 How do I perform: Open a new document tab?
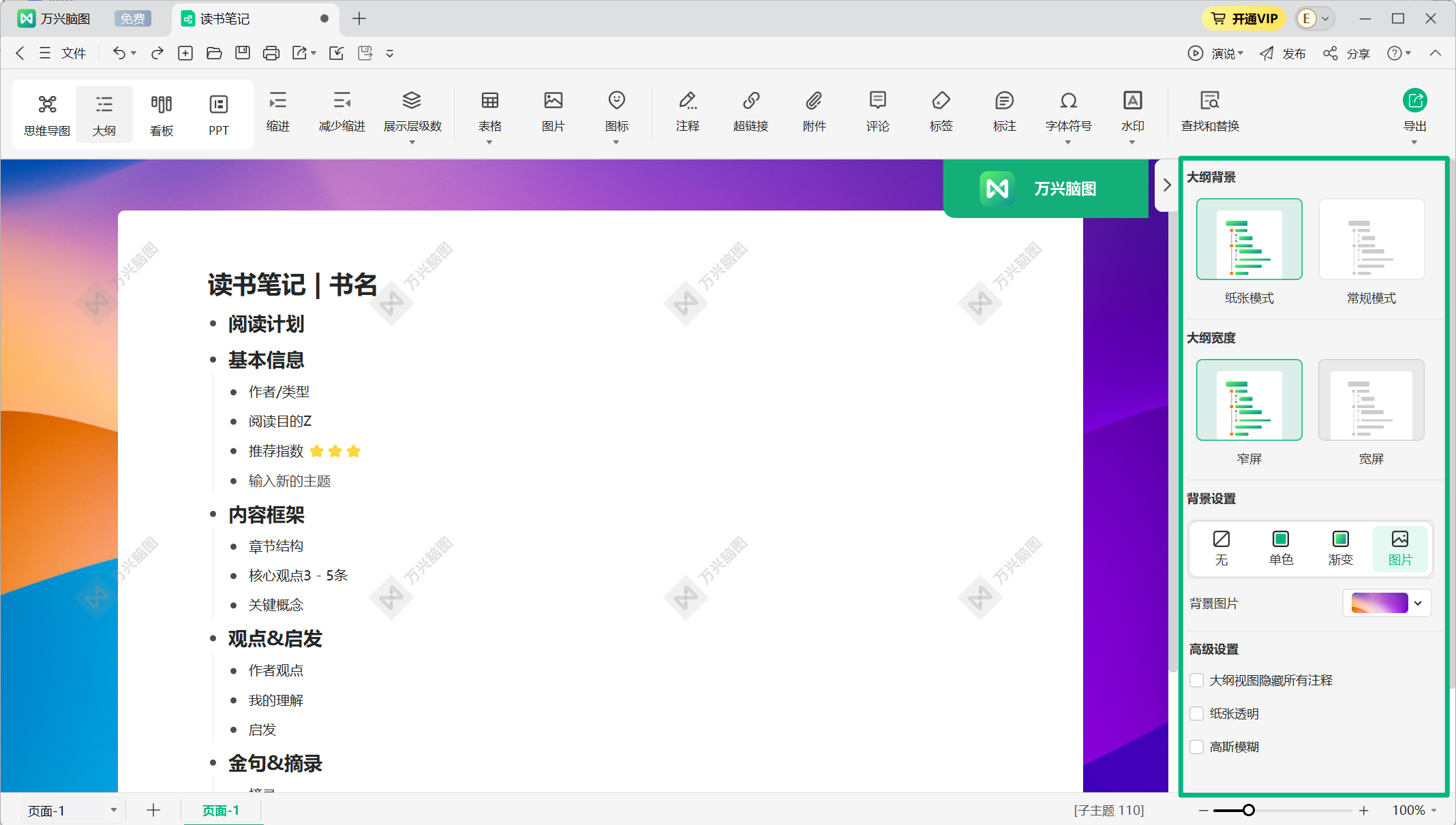click(x=359, y=19)
